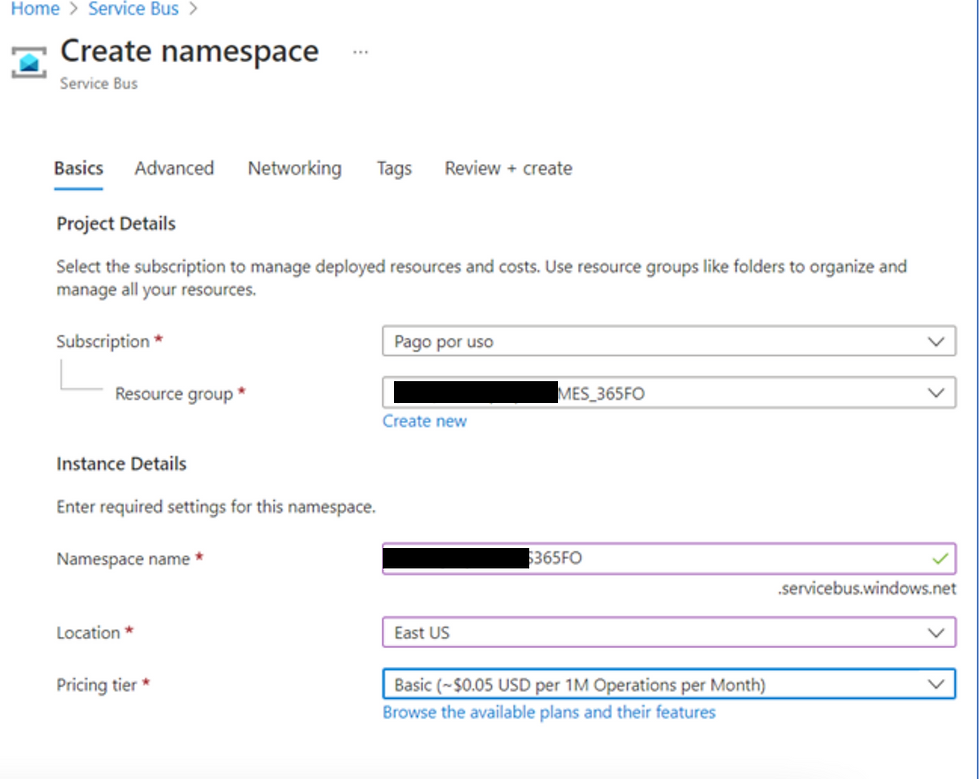Click the Resource group field label
980x779 pixels.
(x=174, y=394)
